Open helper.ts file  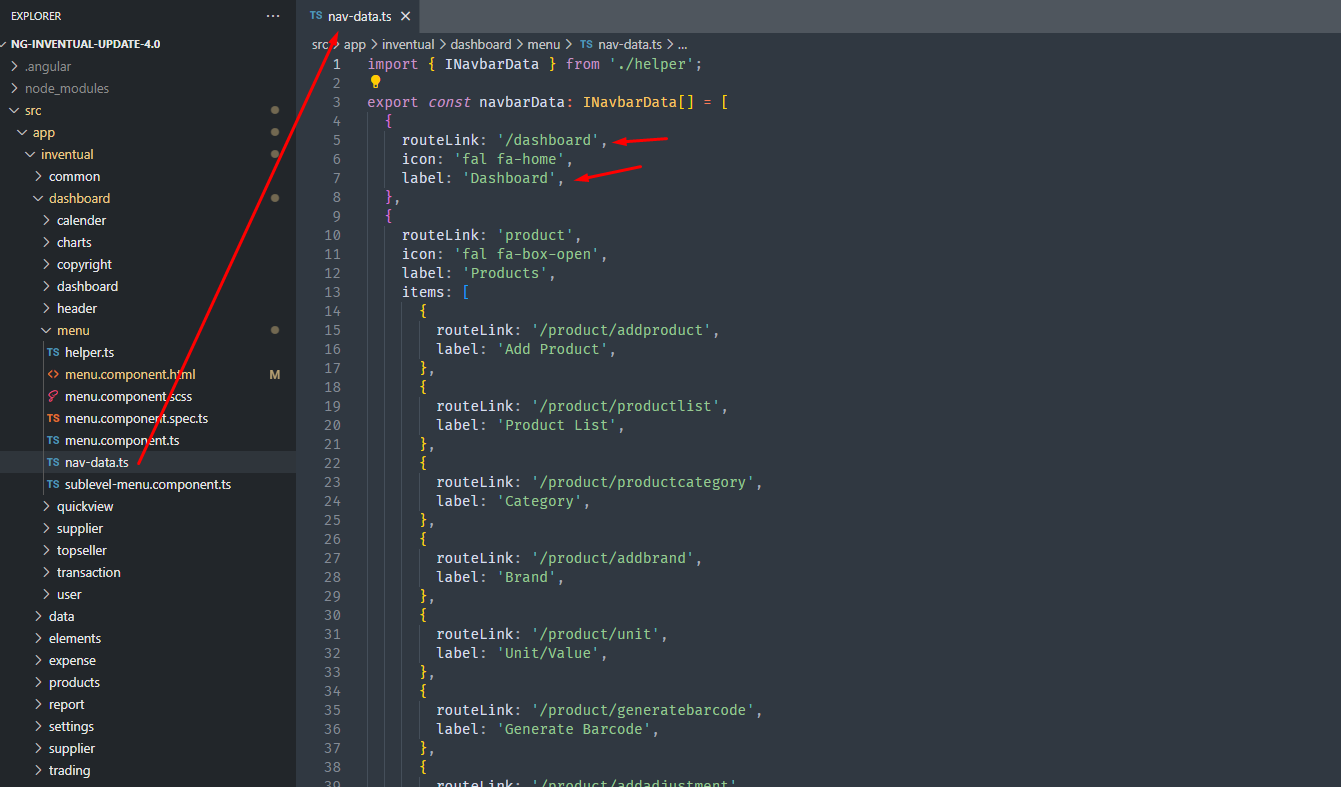click(89, 352)
